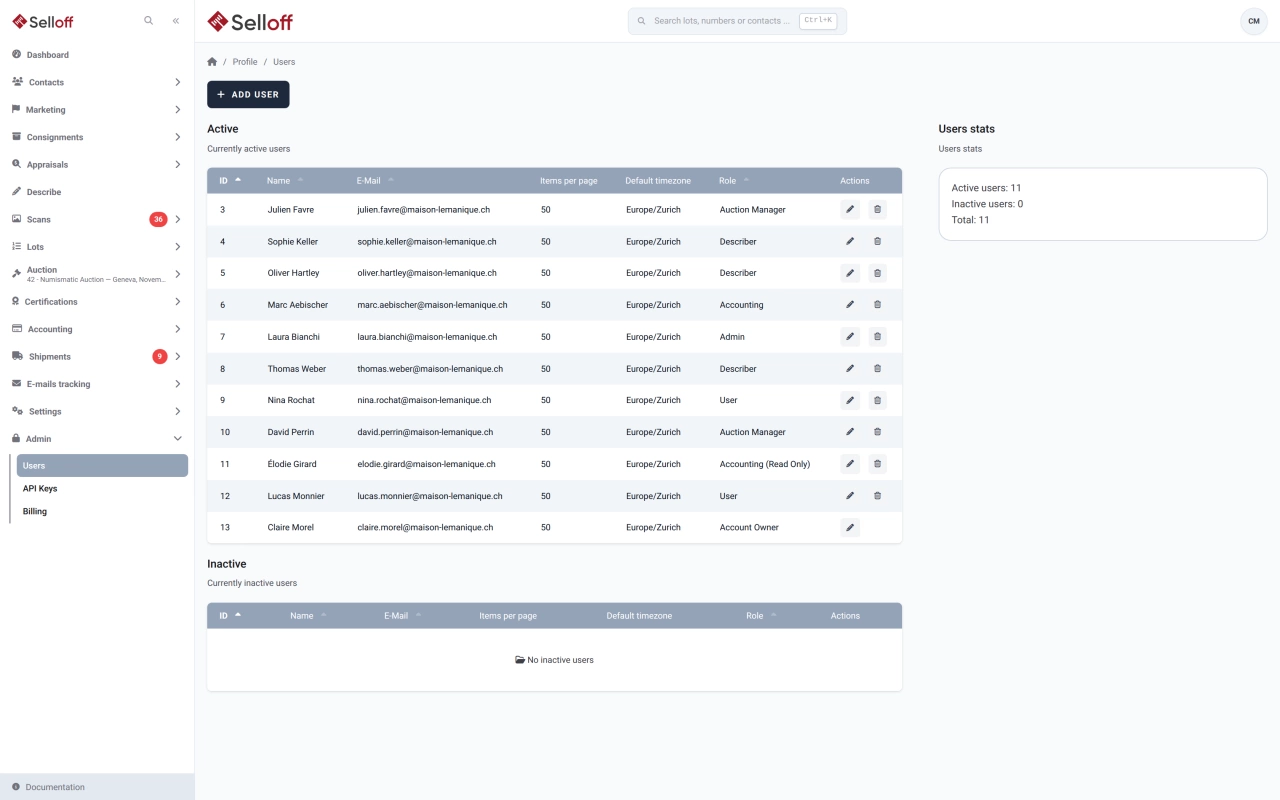
Task: Expand the Auction sidebar section
Action: (177, 274)
